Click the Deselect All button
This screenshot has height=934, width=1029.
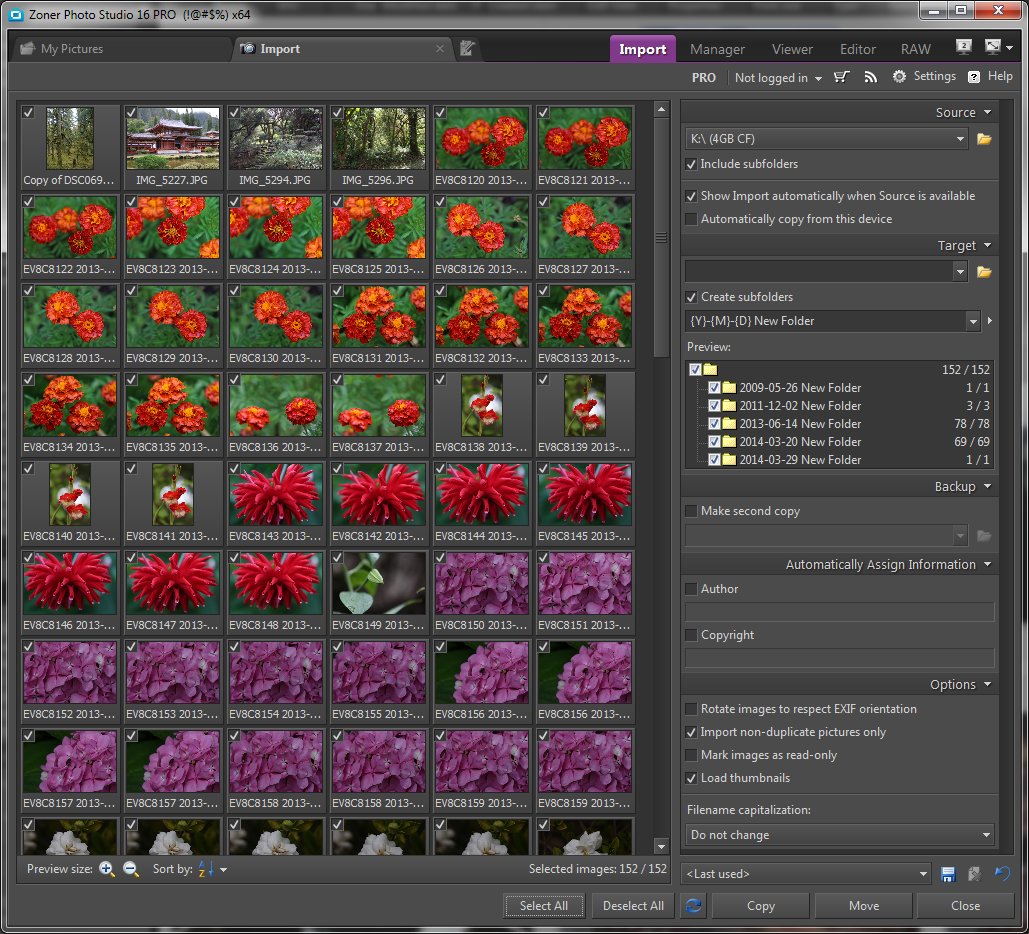pyautogui.click(x=633, y=906)
